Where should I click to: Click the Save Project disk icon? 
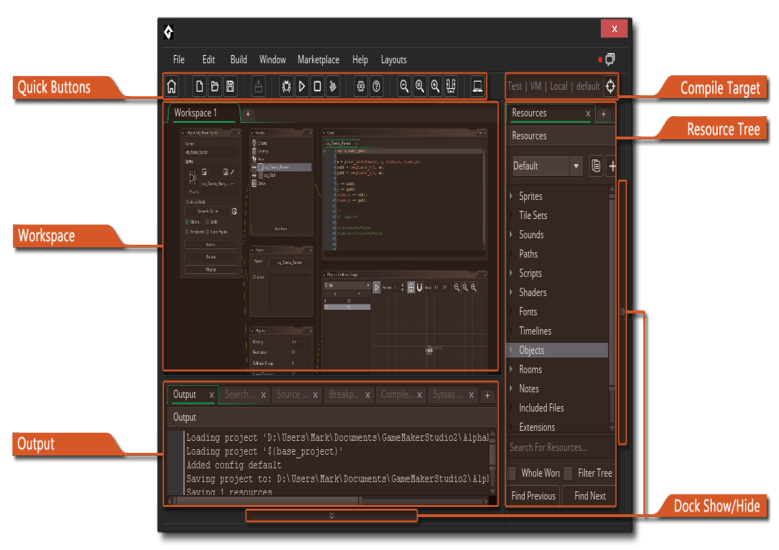(230, 86)
